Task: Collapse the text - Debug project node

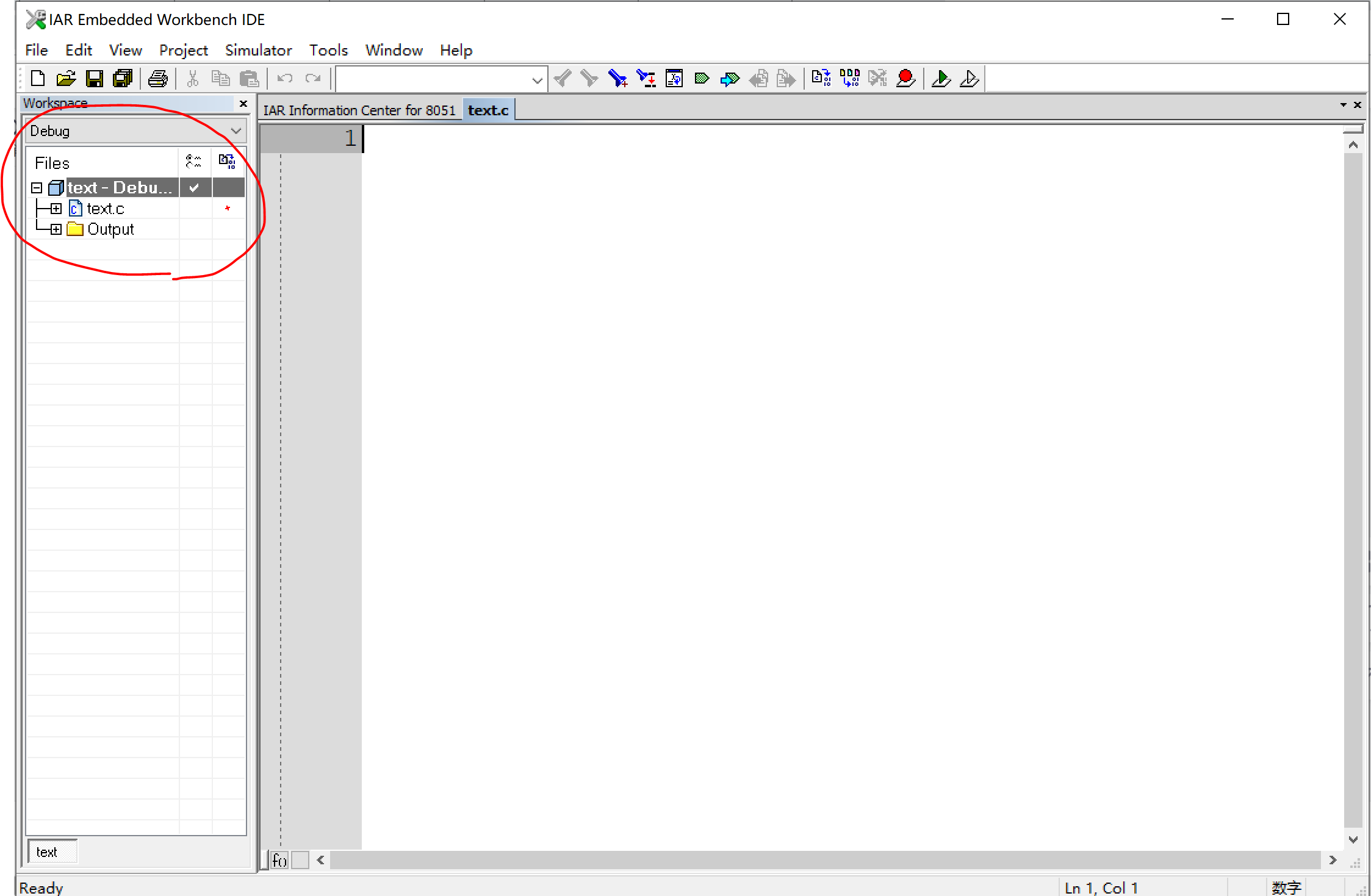Action: coord(37,188)
